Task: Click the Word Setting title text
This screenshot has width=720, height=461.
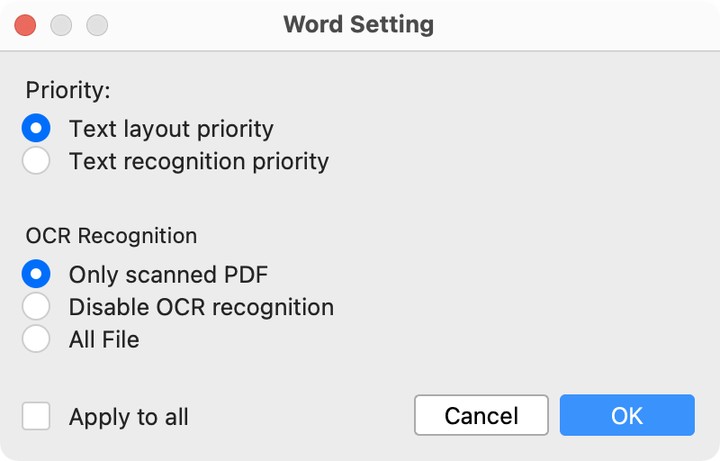Action: [x=359, y=24]
